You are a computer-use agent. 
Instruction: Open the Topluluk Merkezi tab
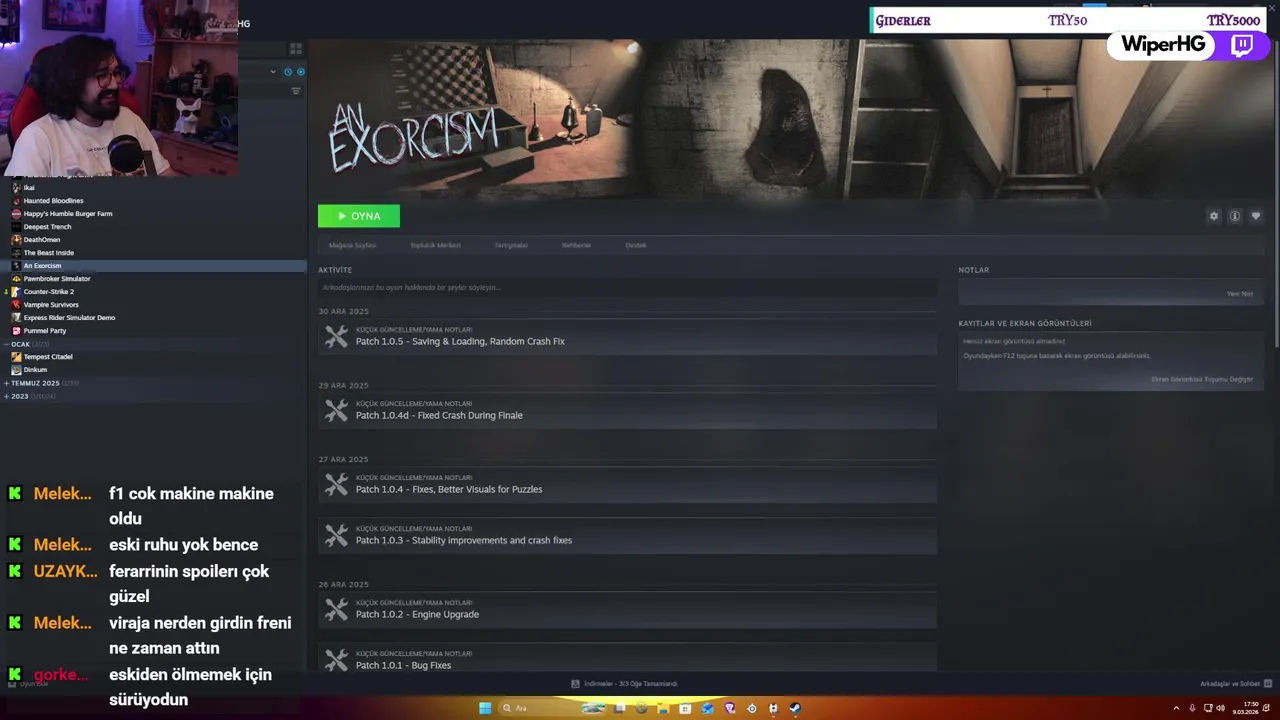click(x=436, y=245)
